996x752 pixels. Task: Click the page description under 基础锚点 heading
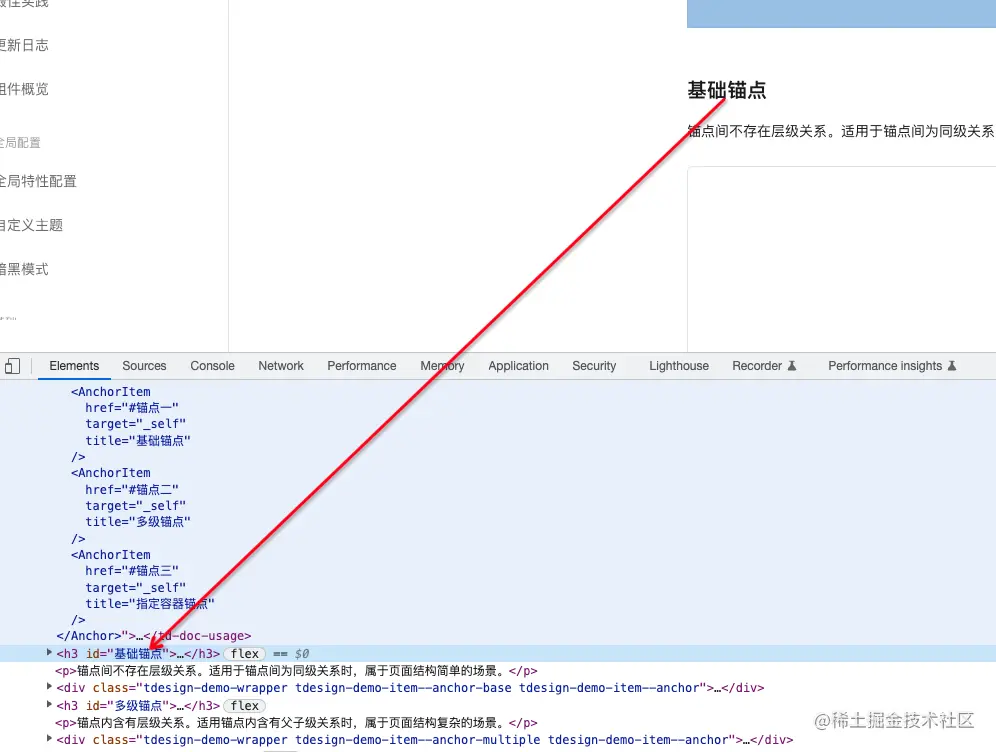pos(841,131)
